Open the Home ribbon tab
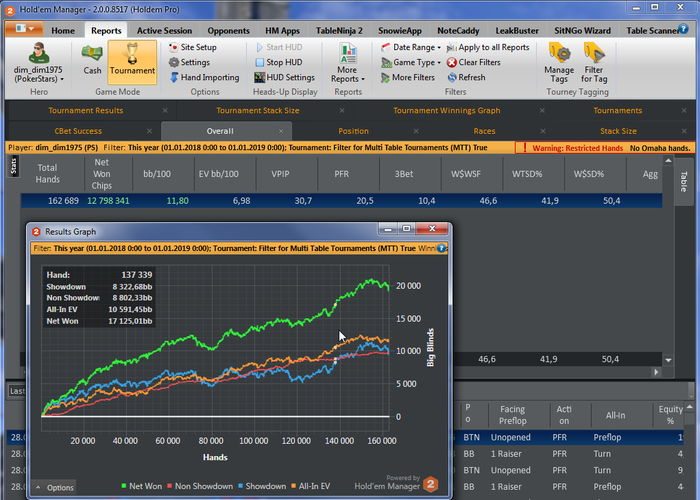The width and height of the screenshot is (700, 500). 63,31
